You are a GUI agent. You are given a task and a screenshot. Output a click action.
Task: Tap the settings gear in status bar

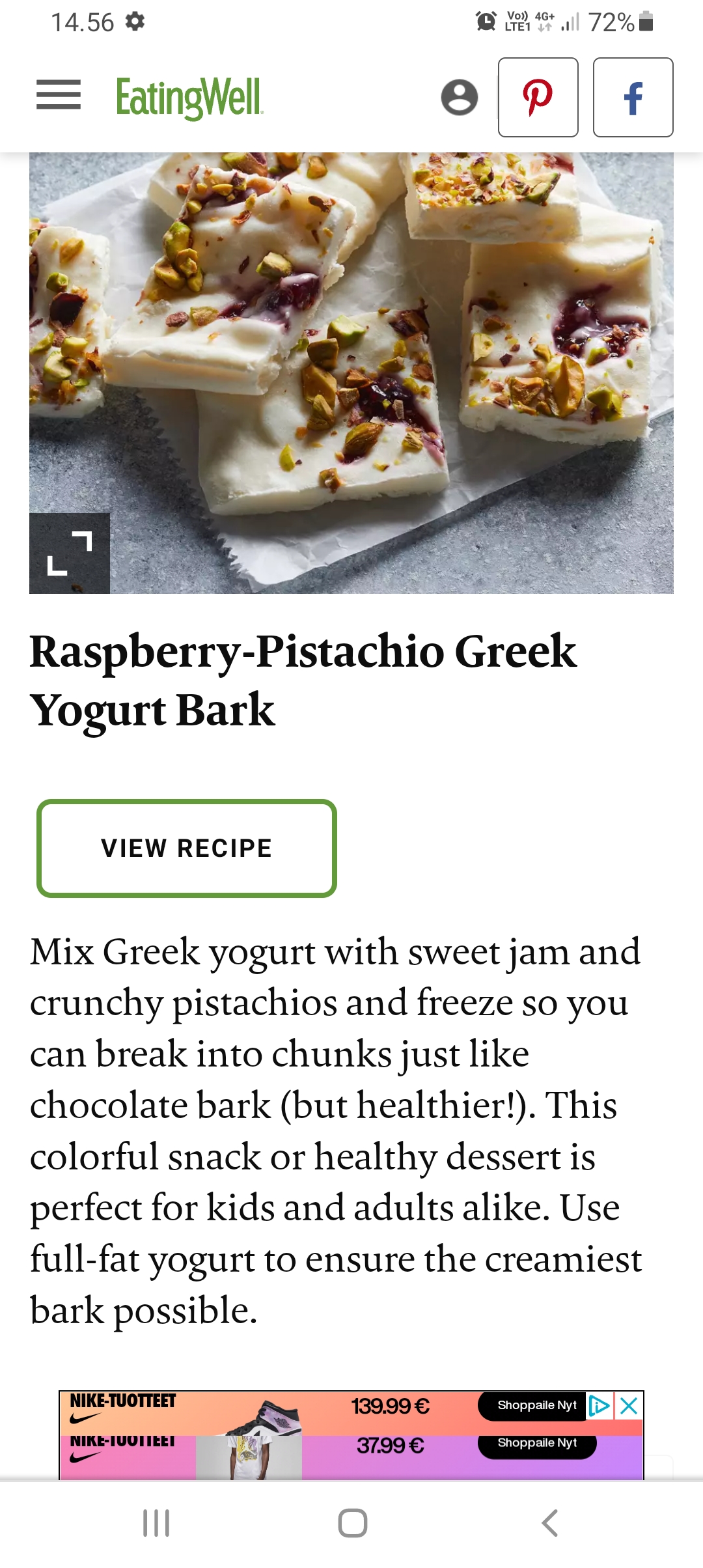[135, 22]
